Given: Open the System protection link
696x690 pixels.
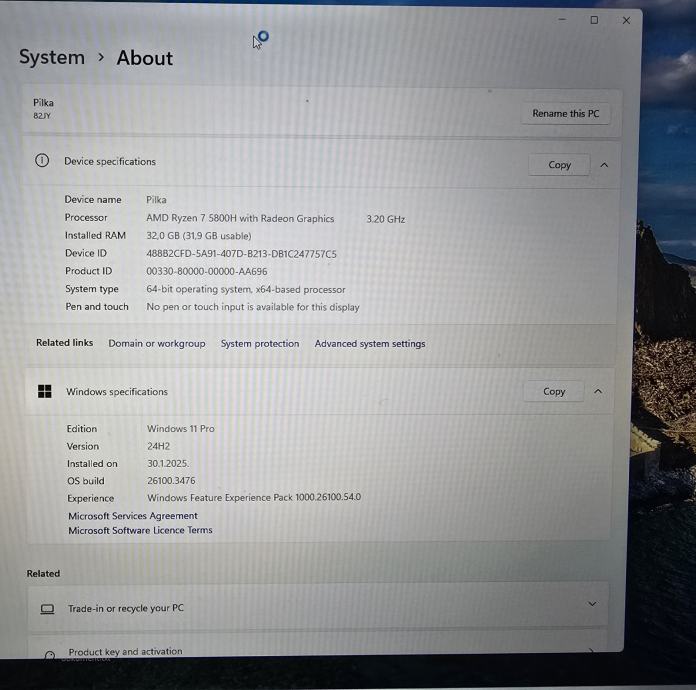Looking at the screenshot, I should (260, 344).
